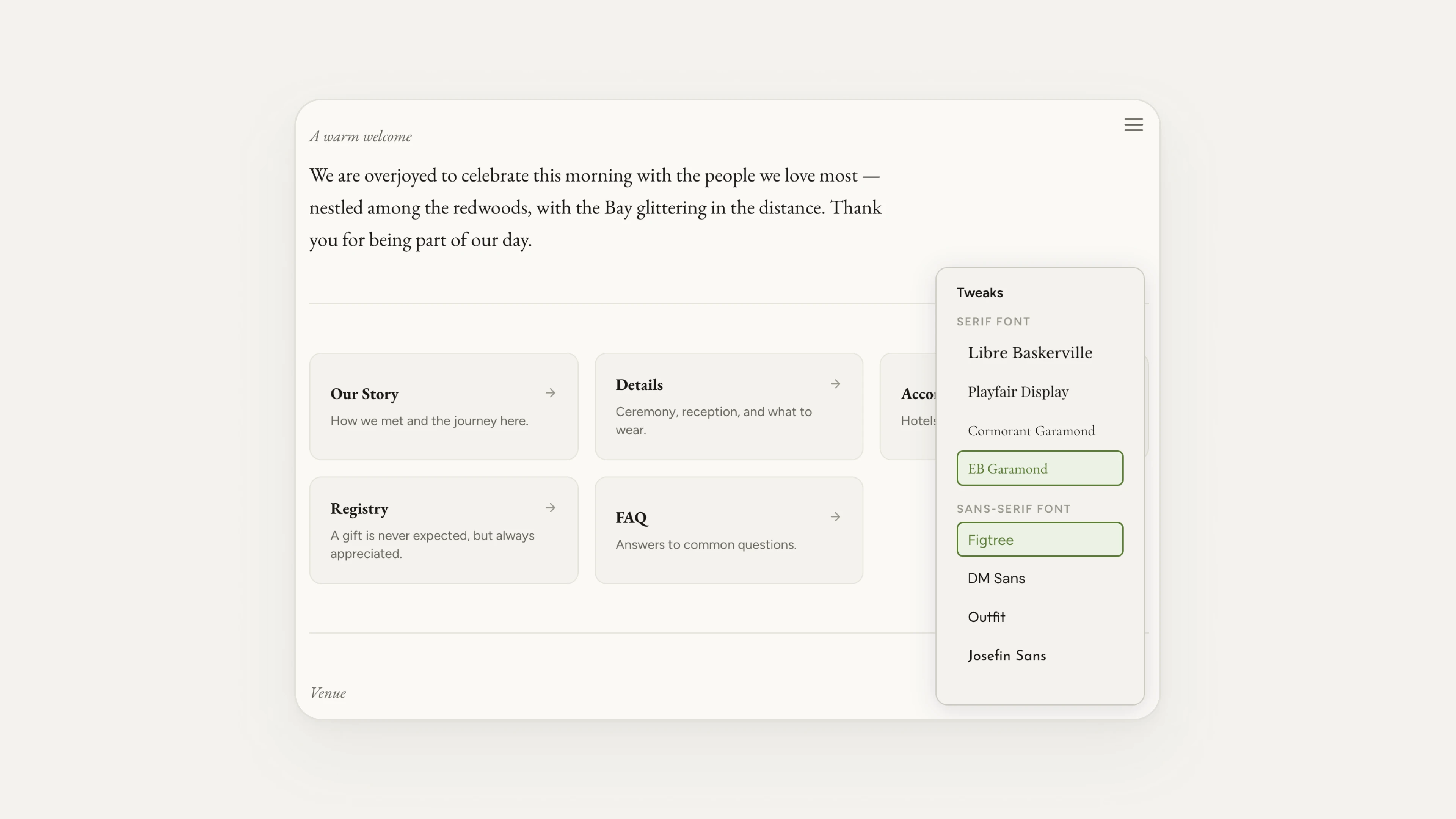Click the arrow icon on the Details card
Screen dimensions: 1456x819
(835, 384)
